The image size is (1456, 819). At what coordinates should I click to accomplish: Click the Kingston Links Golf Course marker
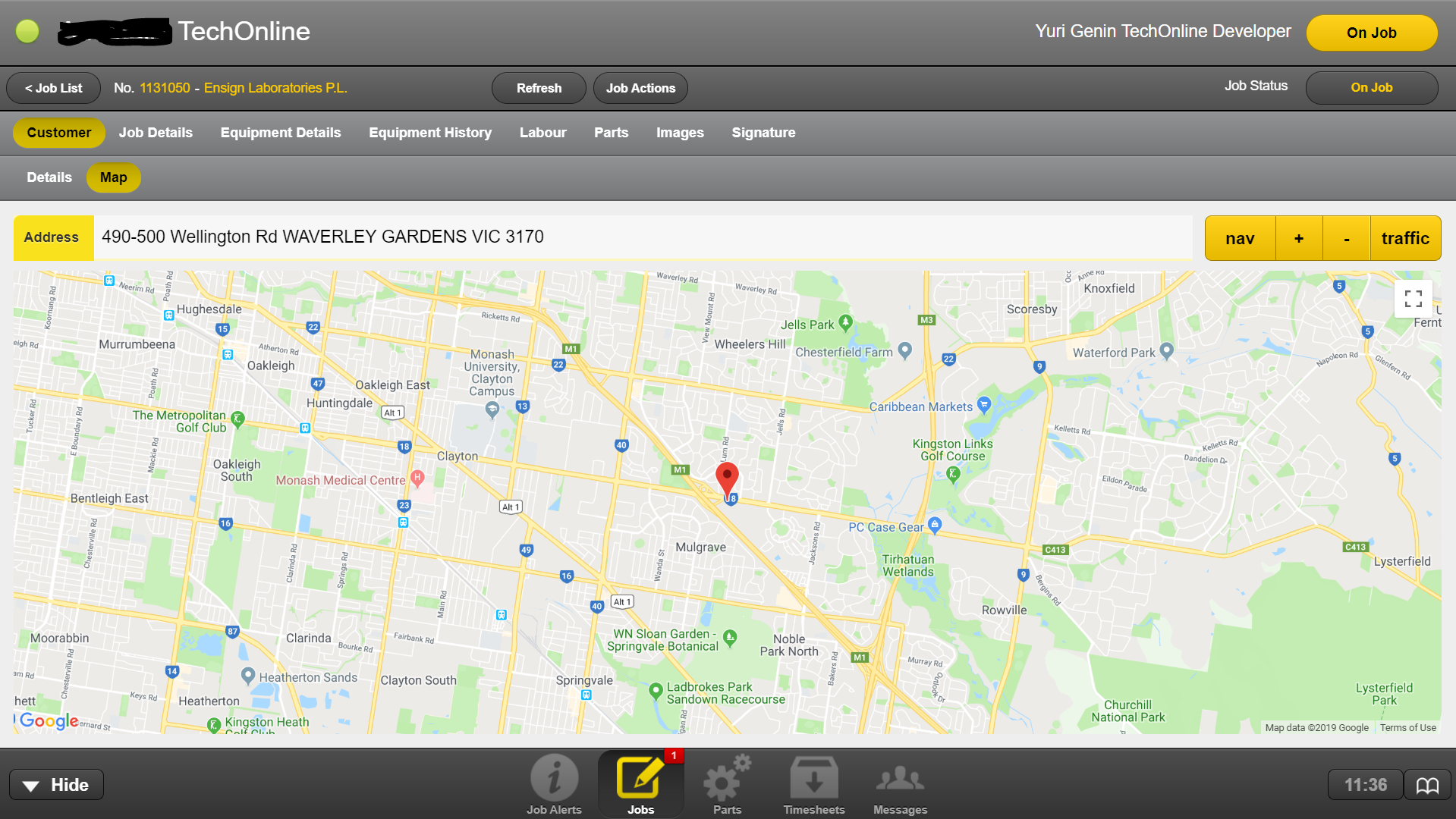pos(954,475)
